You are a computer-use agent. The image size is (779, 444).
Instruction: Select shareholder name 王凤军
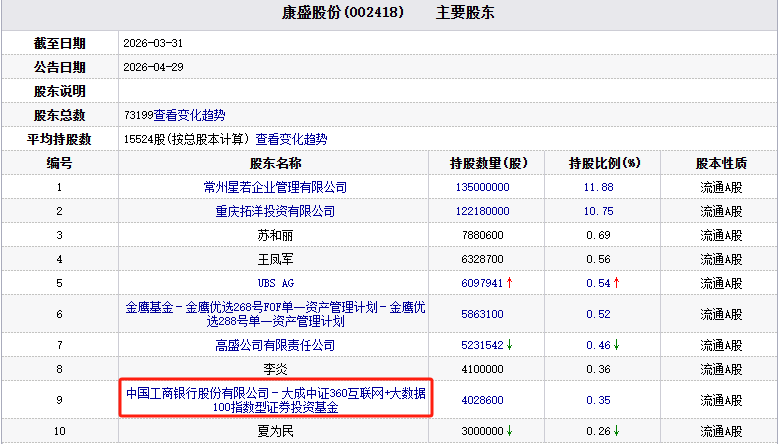(x=275, y=259)
